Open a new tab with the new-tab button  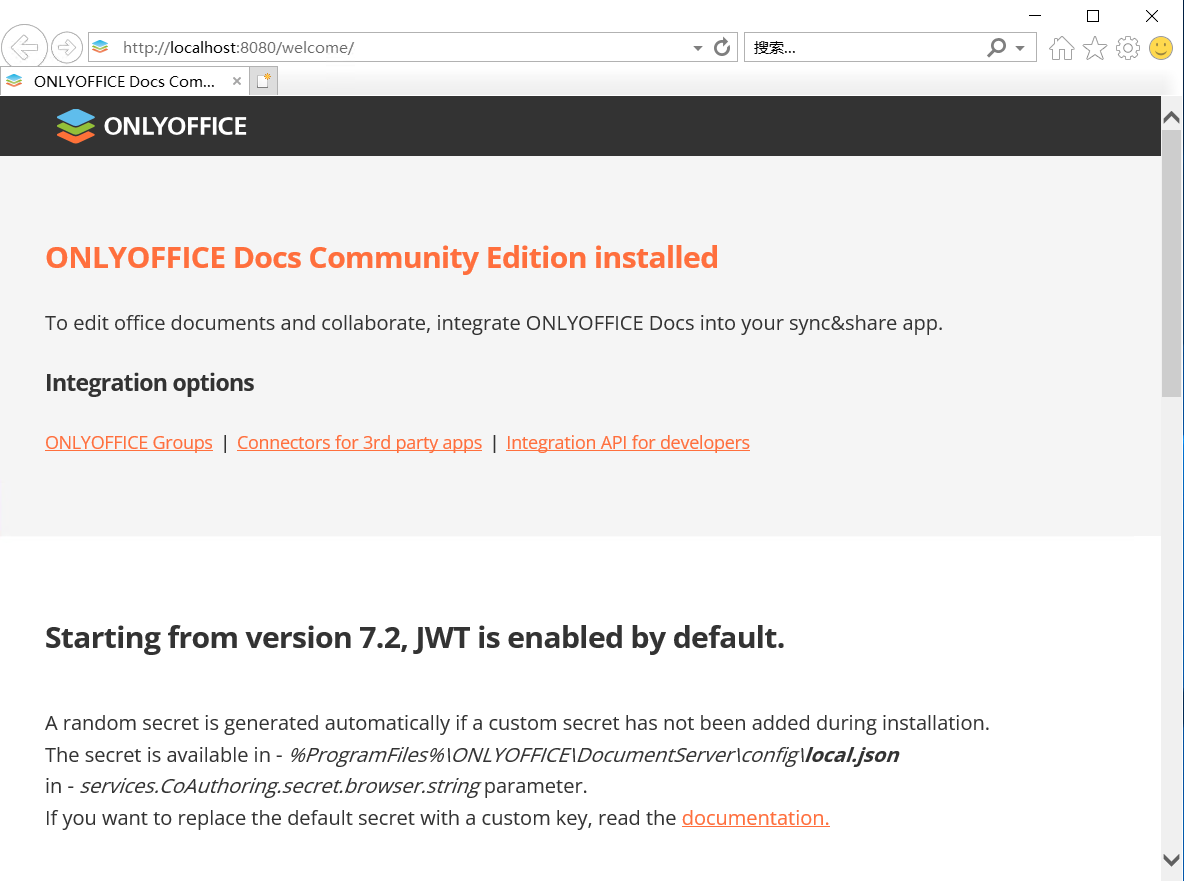263,81
